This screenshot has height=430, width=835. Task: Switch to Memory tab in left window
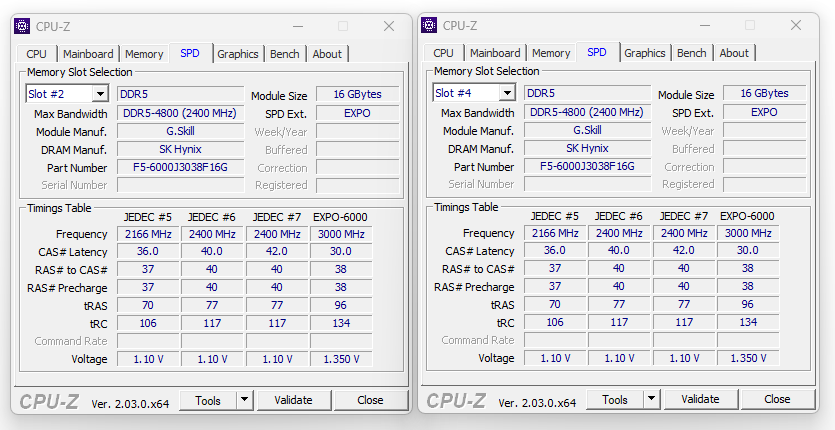tap(144, 54)
